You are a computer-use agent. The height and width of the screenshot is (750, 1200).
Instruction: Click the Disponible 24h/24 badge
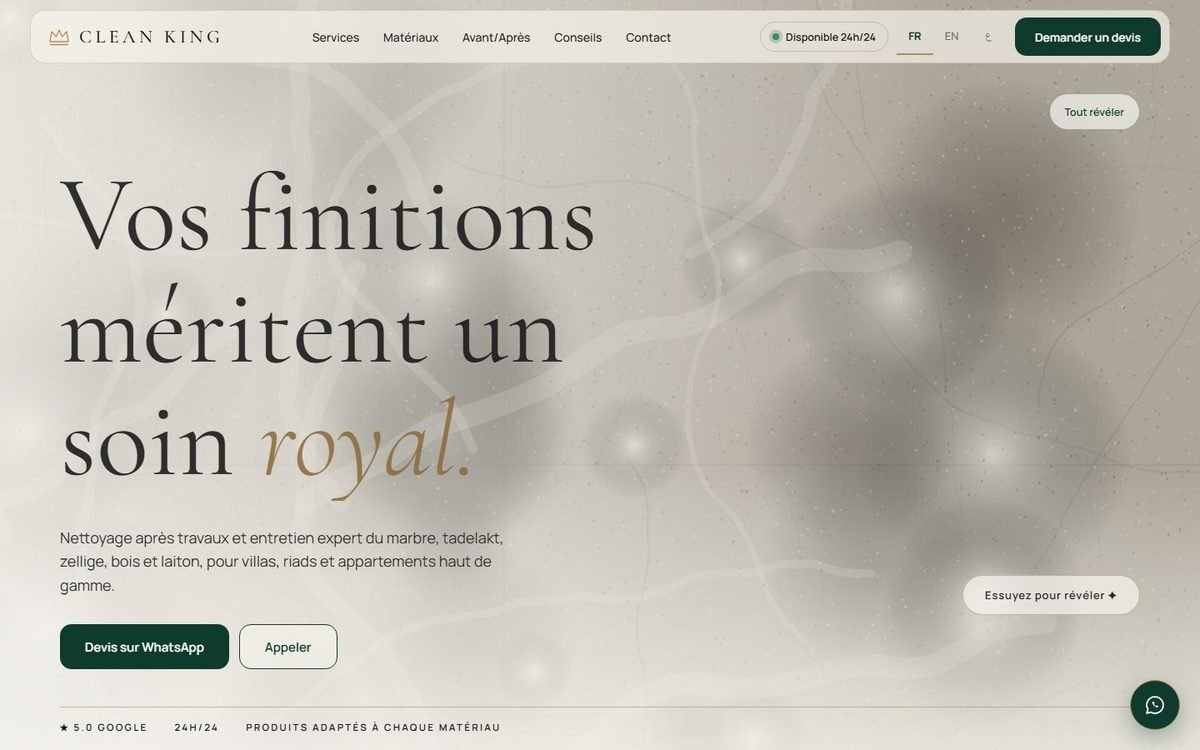(824, 37)
